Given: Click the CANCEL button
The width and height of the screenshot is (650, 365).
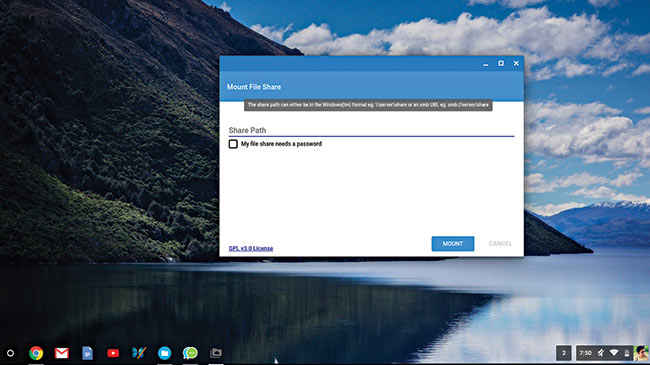Looking at the screenshot, I should pyautogui.click(x=500, y=243).
